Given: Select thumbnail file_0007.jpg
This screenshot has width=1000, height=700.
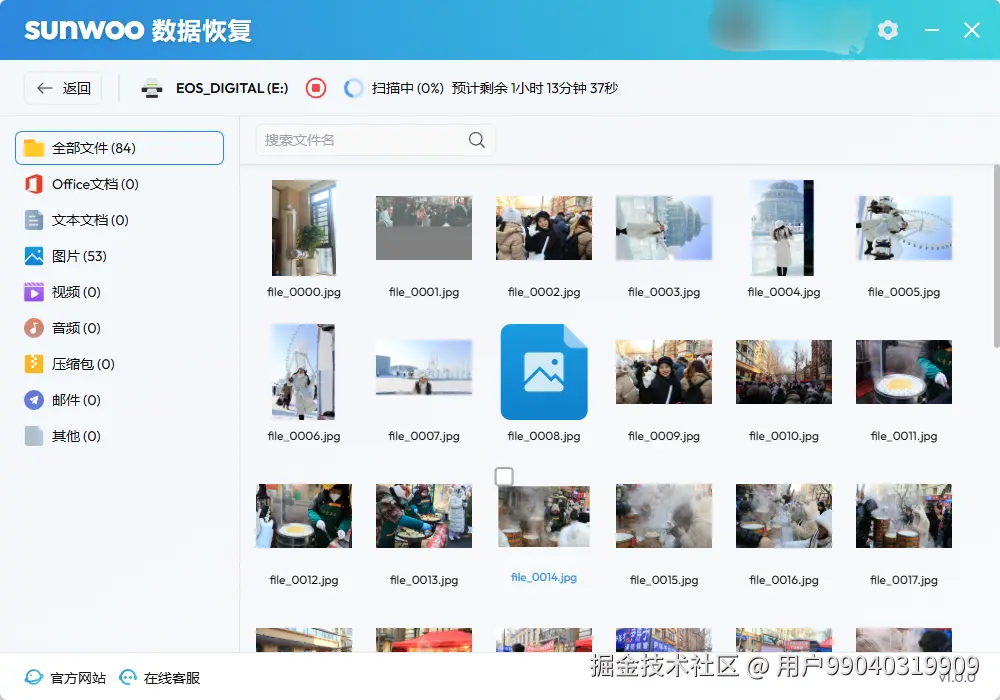Looking at the screenshot, I should tap(423, 367).
